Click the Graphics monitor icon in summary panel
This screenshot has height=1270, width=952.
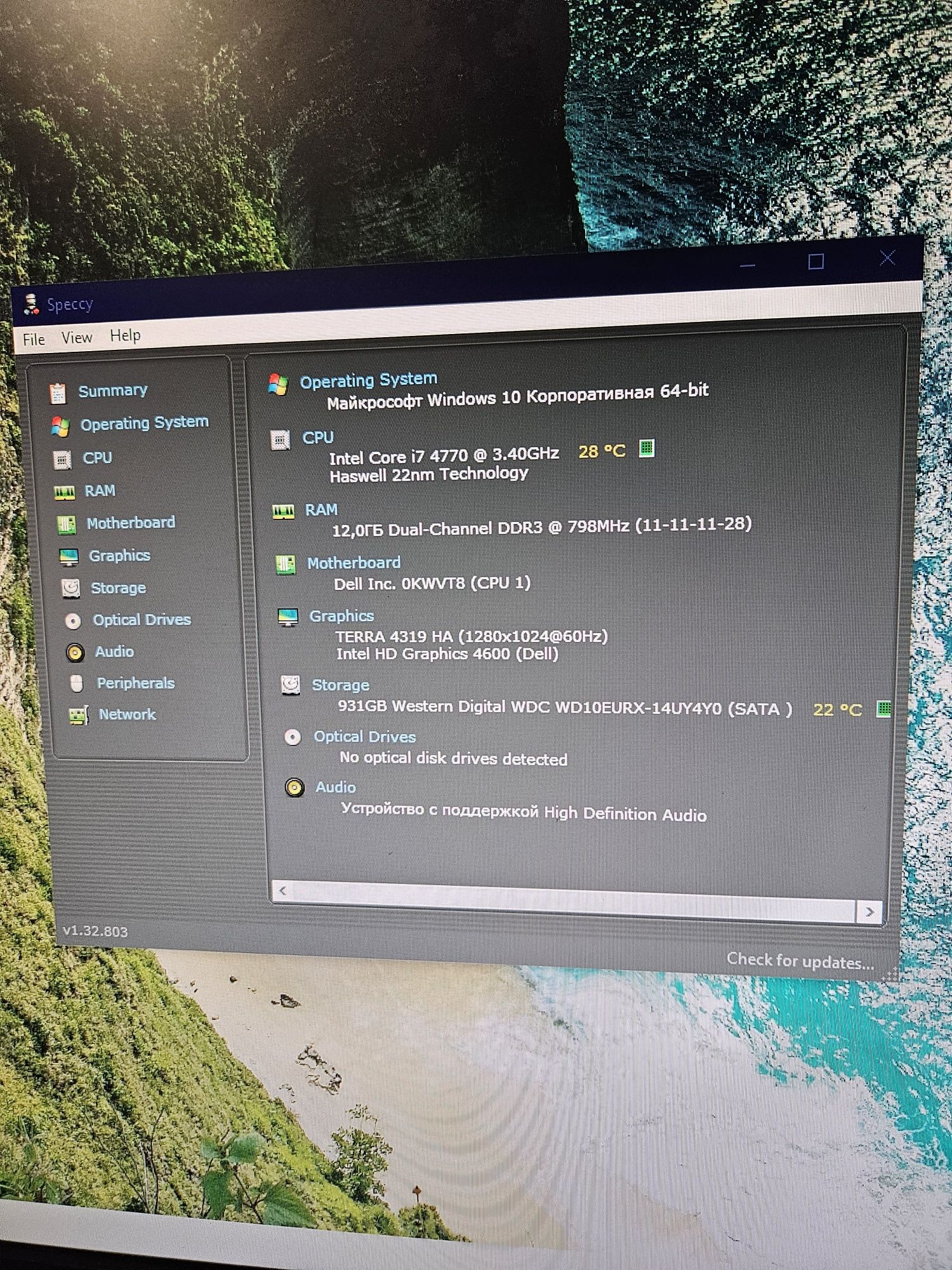(x=288, y=617)
